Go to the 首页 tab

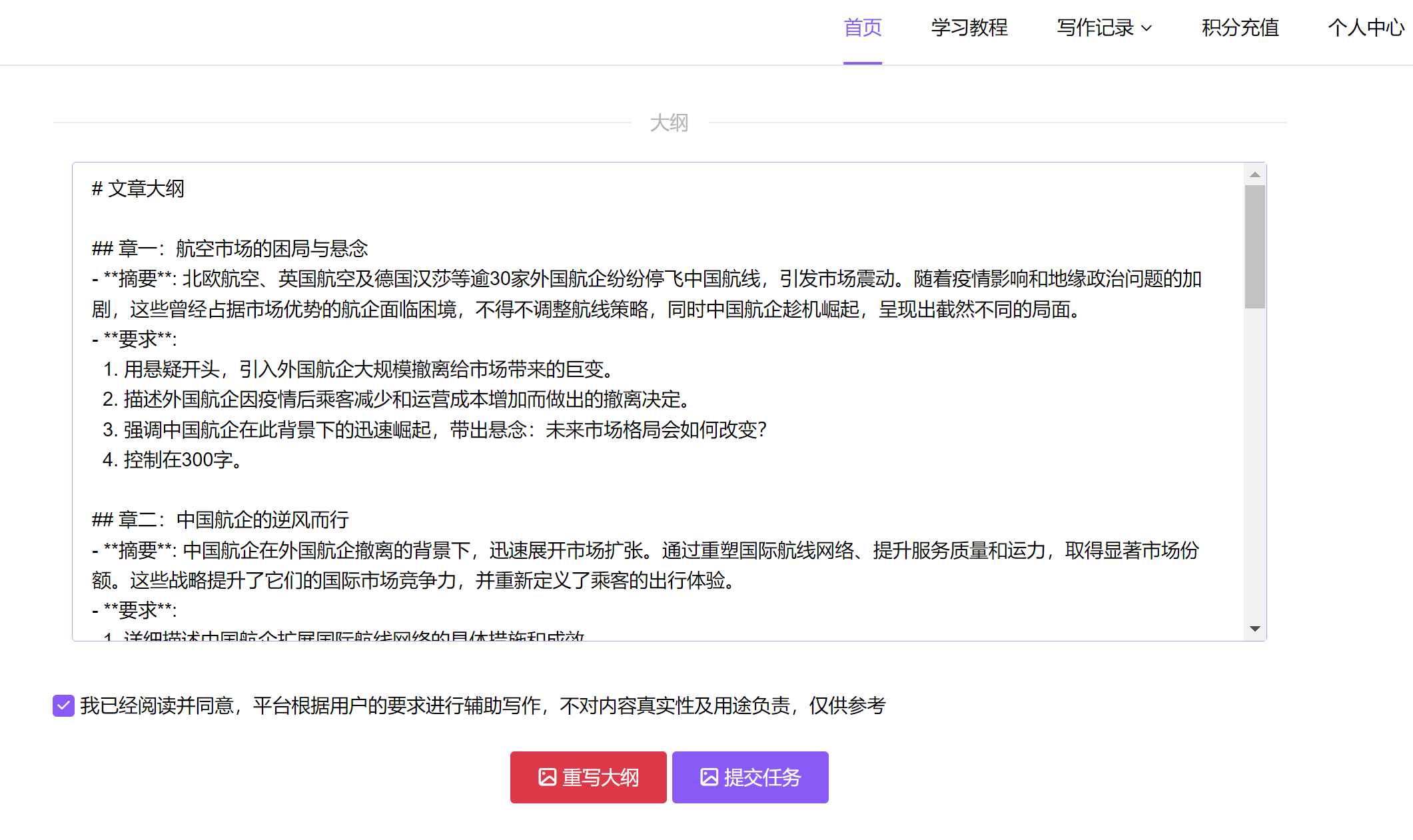tap(862, 28)
